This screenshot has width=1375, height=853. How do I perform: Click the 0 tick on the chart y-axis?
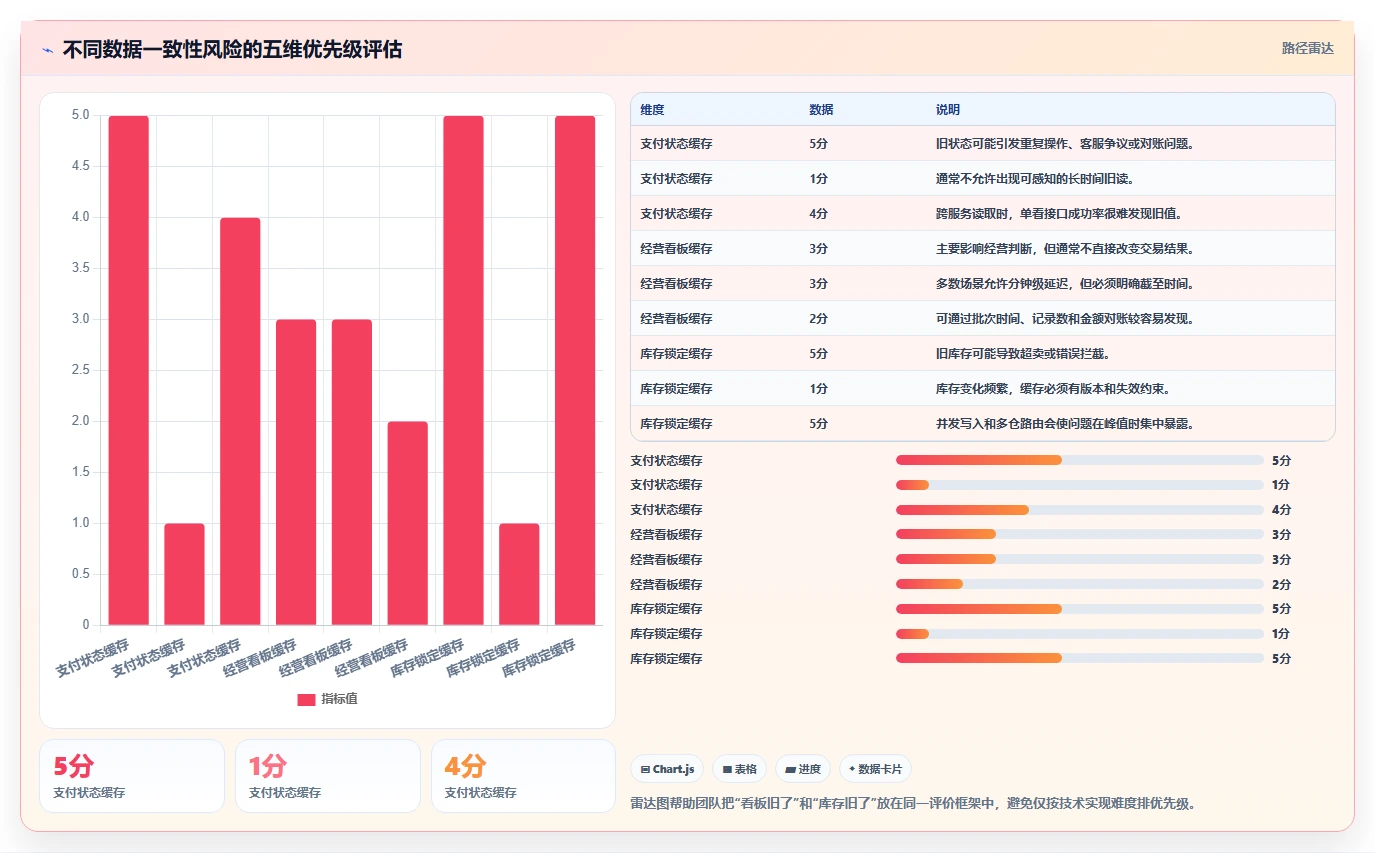tap(86, 625)
